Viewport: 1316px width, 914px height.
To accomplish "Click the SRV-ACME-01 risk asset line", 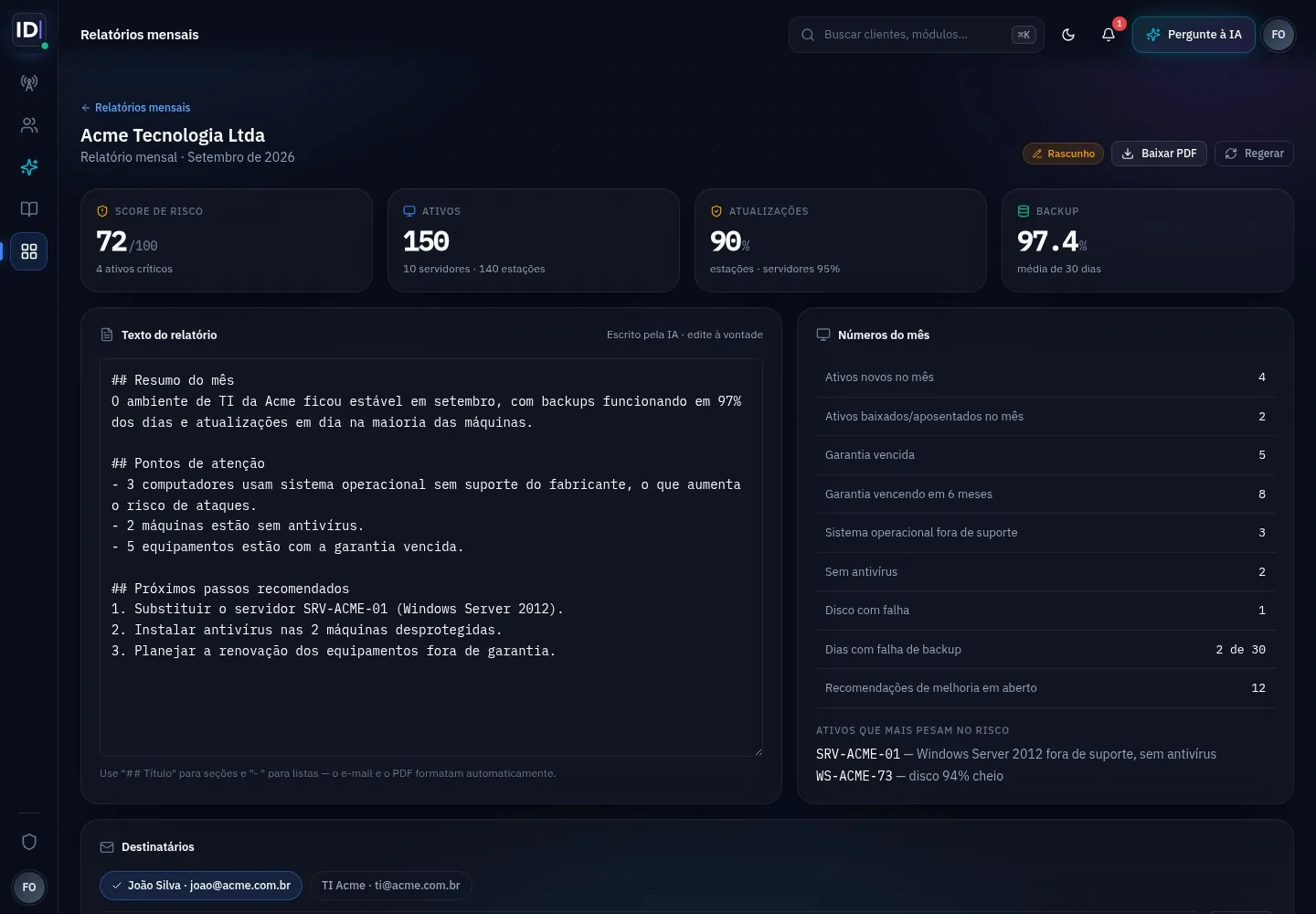I will pyautogui.click(x=1016, y=754).
